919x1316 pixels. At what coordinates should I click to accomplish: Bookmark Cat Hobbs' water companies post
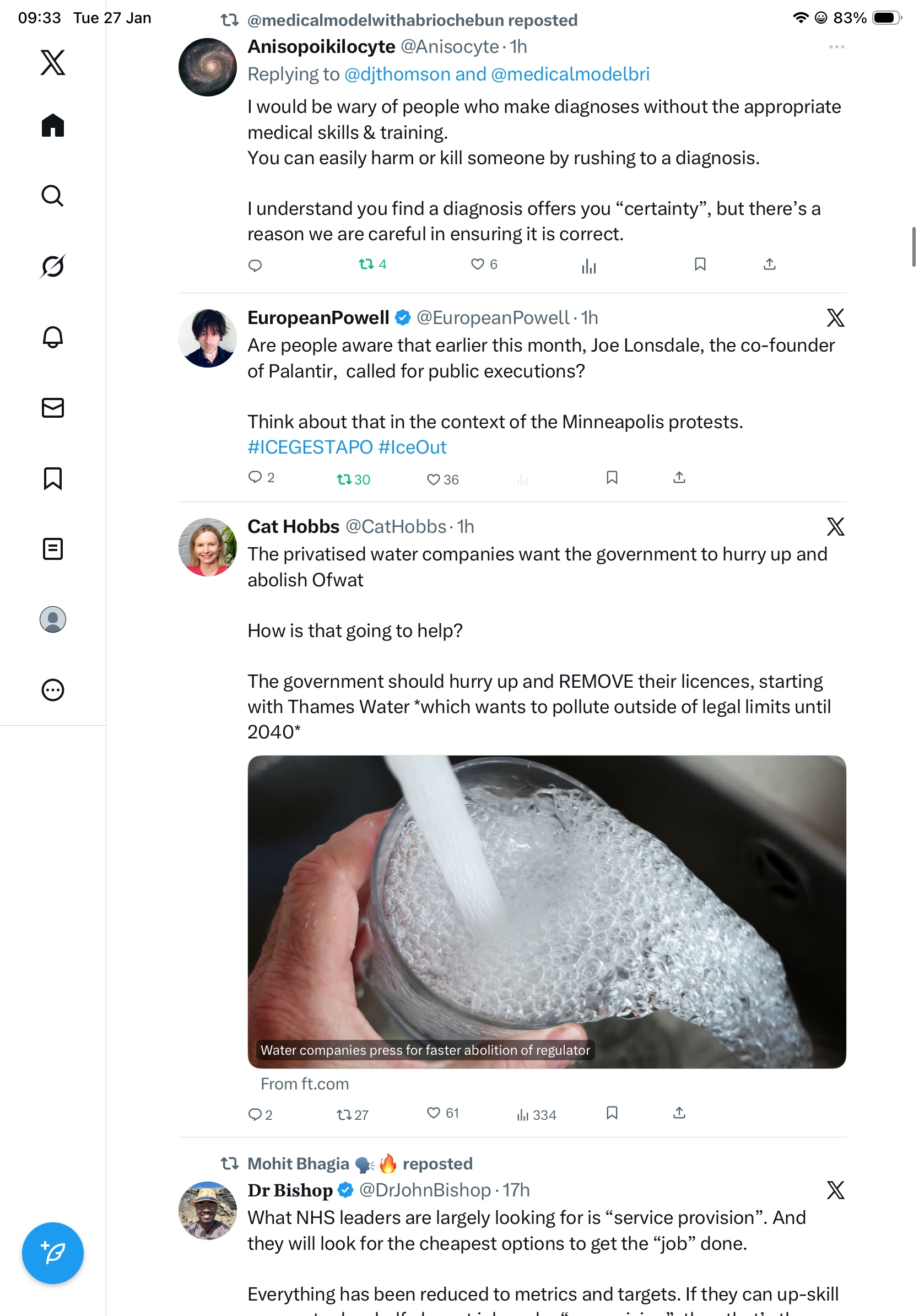(x=612, y=1113)
